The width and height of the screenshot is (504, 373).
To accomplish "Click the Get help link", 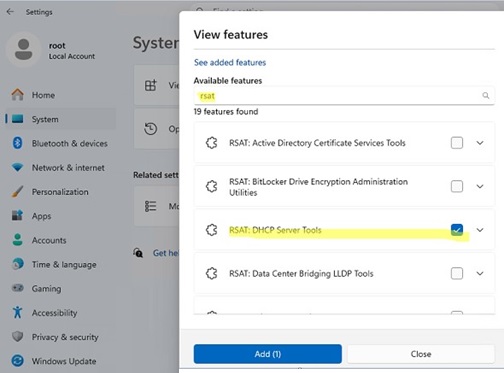I will (166, 253).
